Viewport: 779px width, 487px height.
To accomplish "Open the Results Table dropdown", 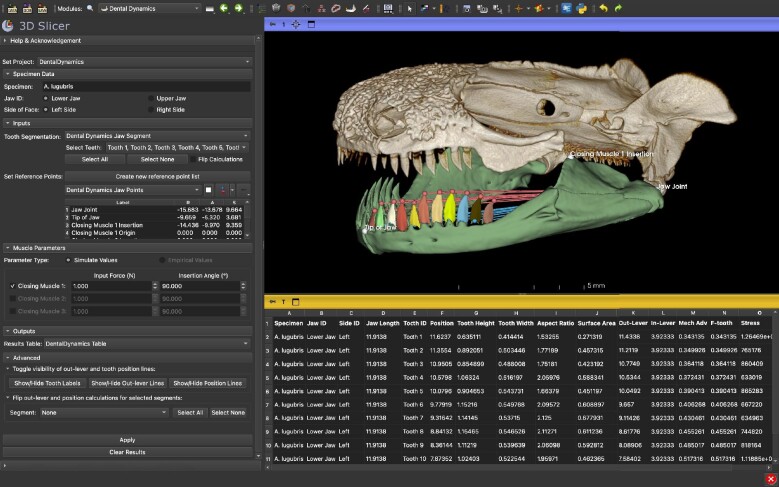I will click(148, 343).
